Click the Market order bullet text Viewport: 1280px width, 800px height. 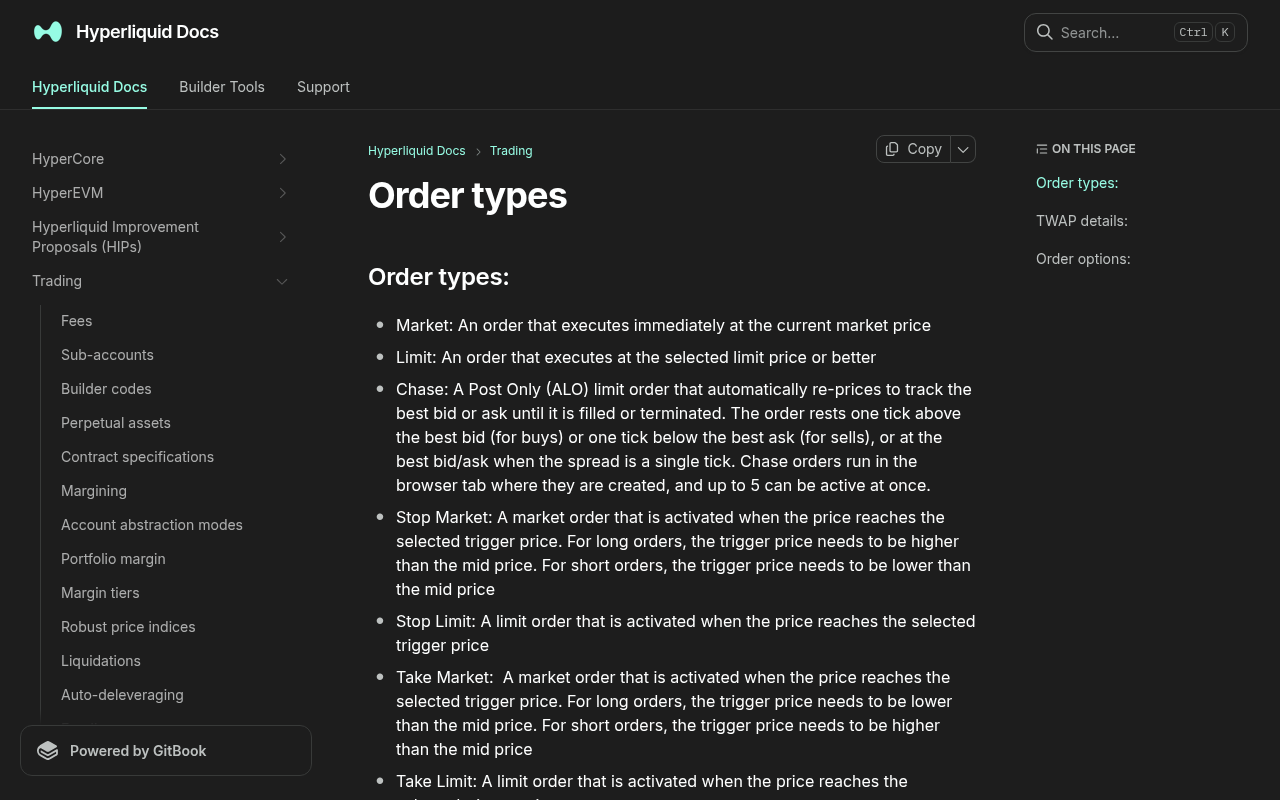point(663,325)
